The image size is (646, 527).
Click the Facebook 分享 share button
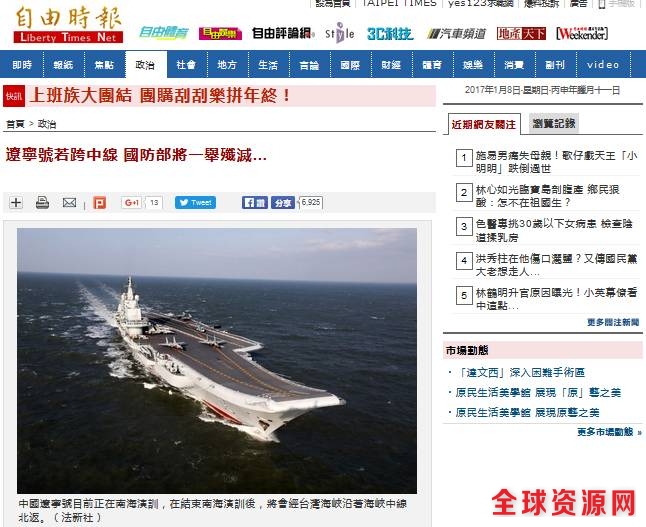[283, 202]
